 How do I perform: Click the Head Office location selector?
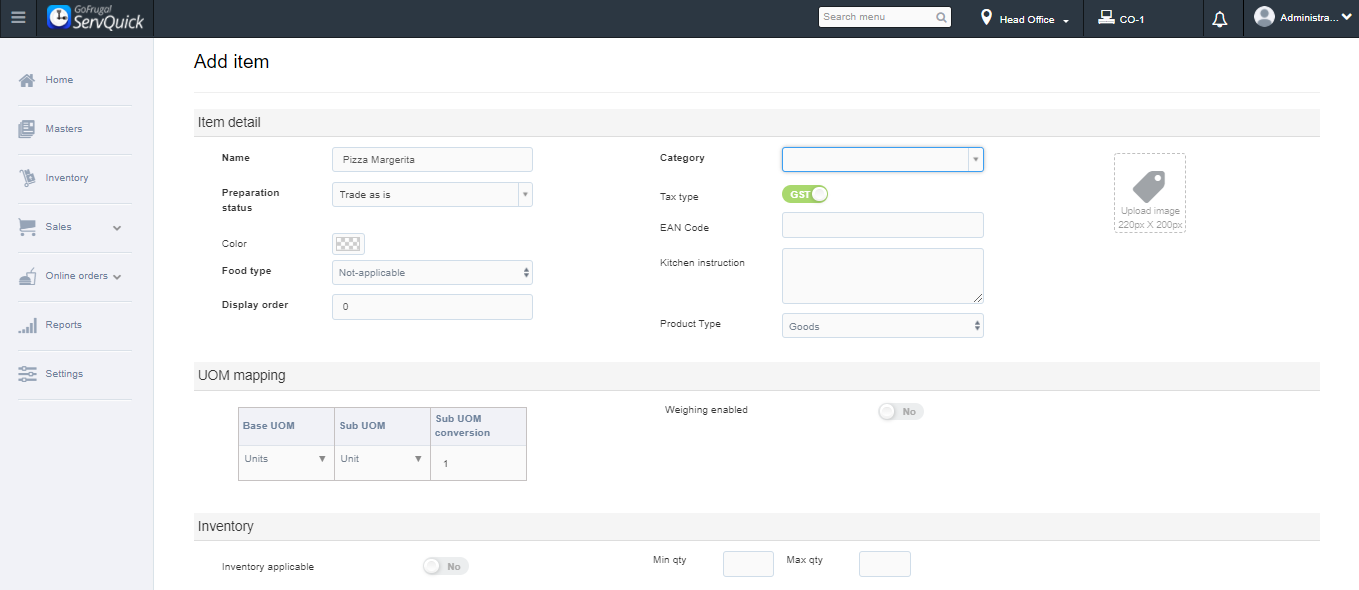(x=1026, y=19)
